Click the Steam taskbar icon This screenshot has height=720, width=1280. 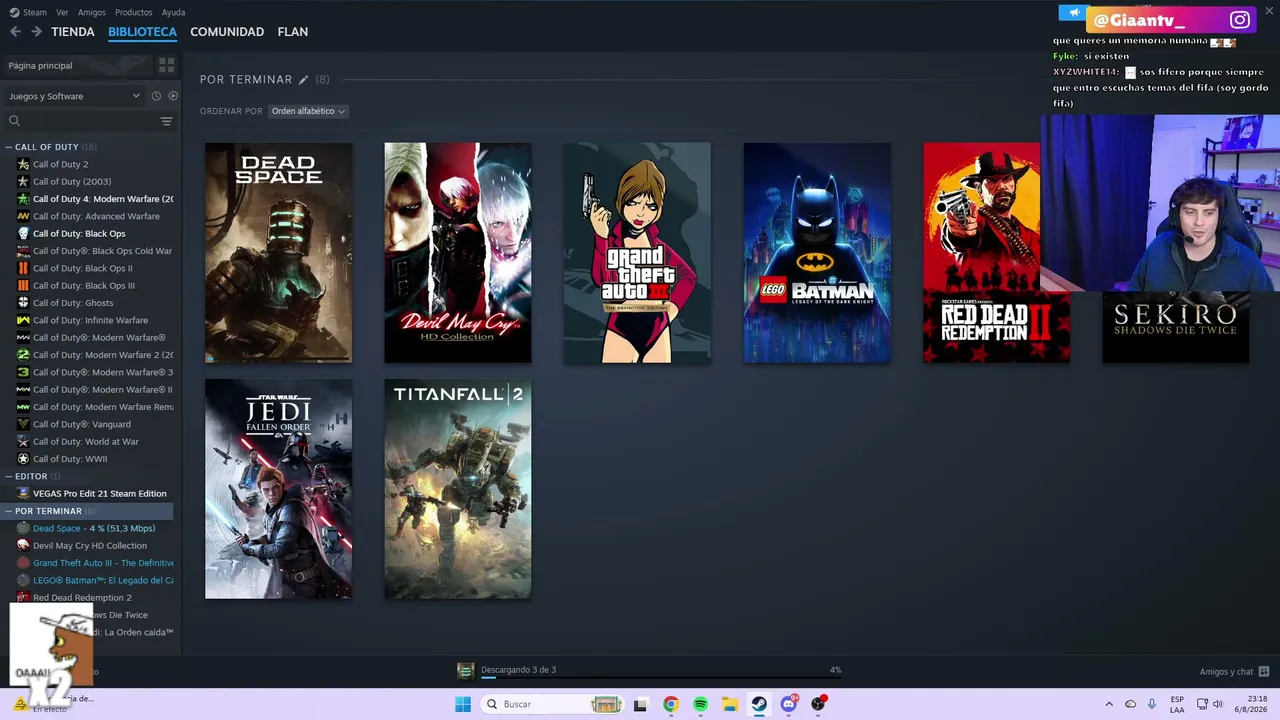pyautogui.click(x=759, y=704)
